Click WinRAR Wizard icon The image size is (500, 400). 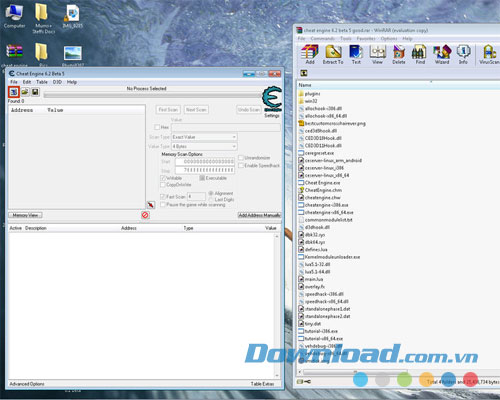(442, 54)
